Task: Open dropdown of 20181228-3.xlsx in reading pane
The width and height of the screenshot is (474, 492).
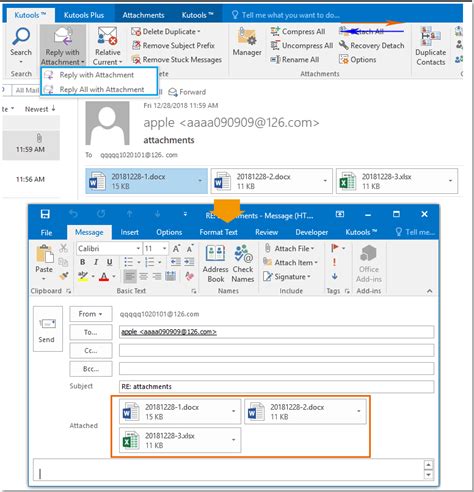Action: [450, 181]
